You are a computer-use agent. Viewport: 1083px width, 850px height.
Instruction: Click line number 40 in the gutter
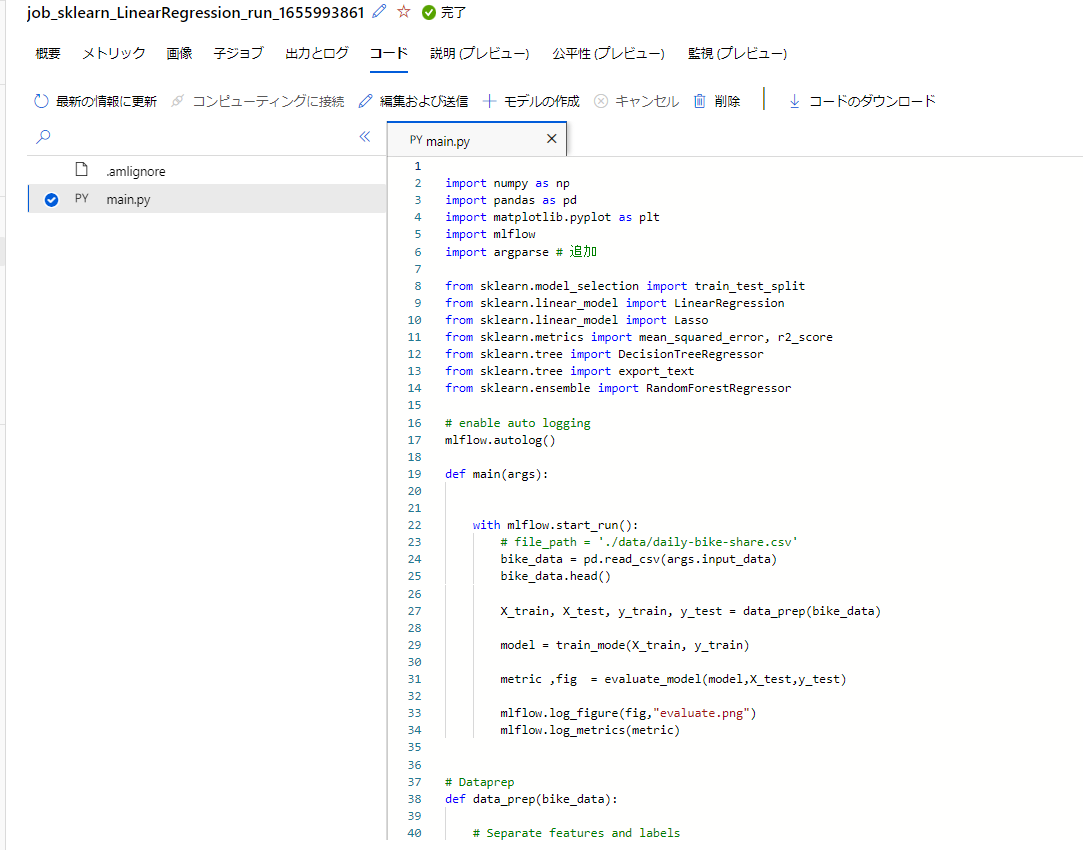(x=414, y=833)
